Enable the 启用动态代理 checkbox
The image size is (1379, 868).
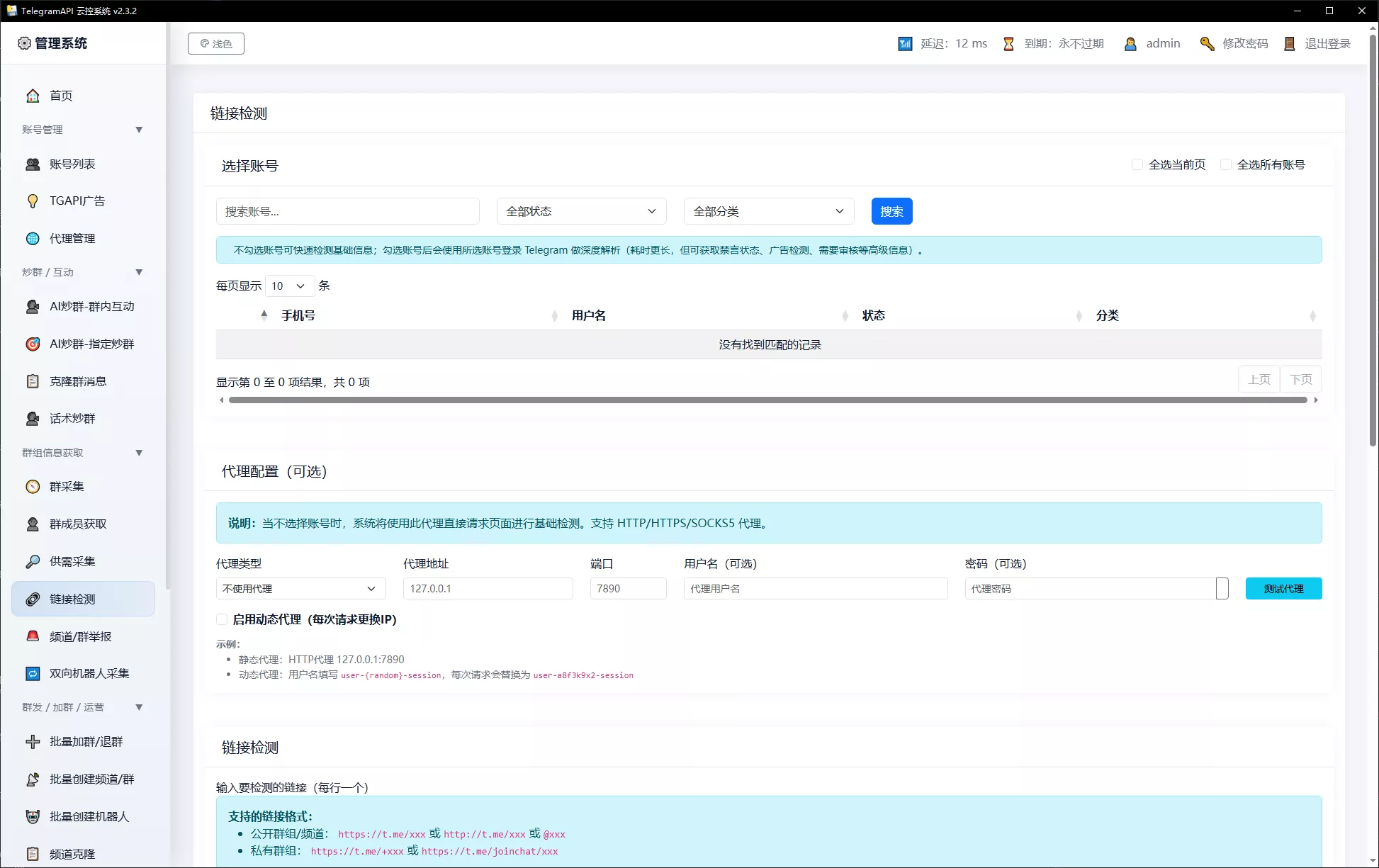222,619
